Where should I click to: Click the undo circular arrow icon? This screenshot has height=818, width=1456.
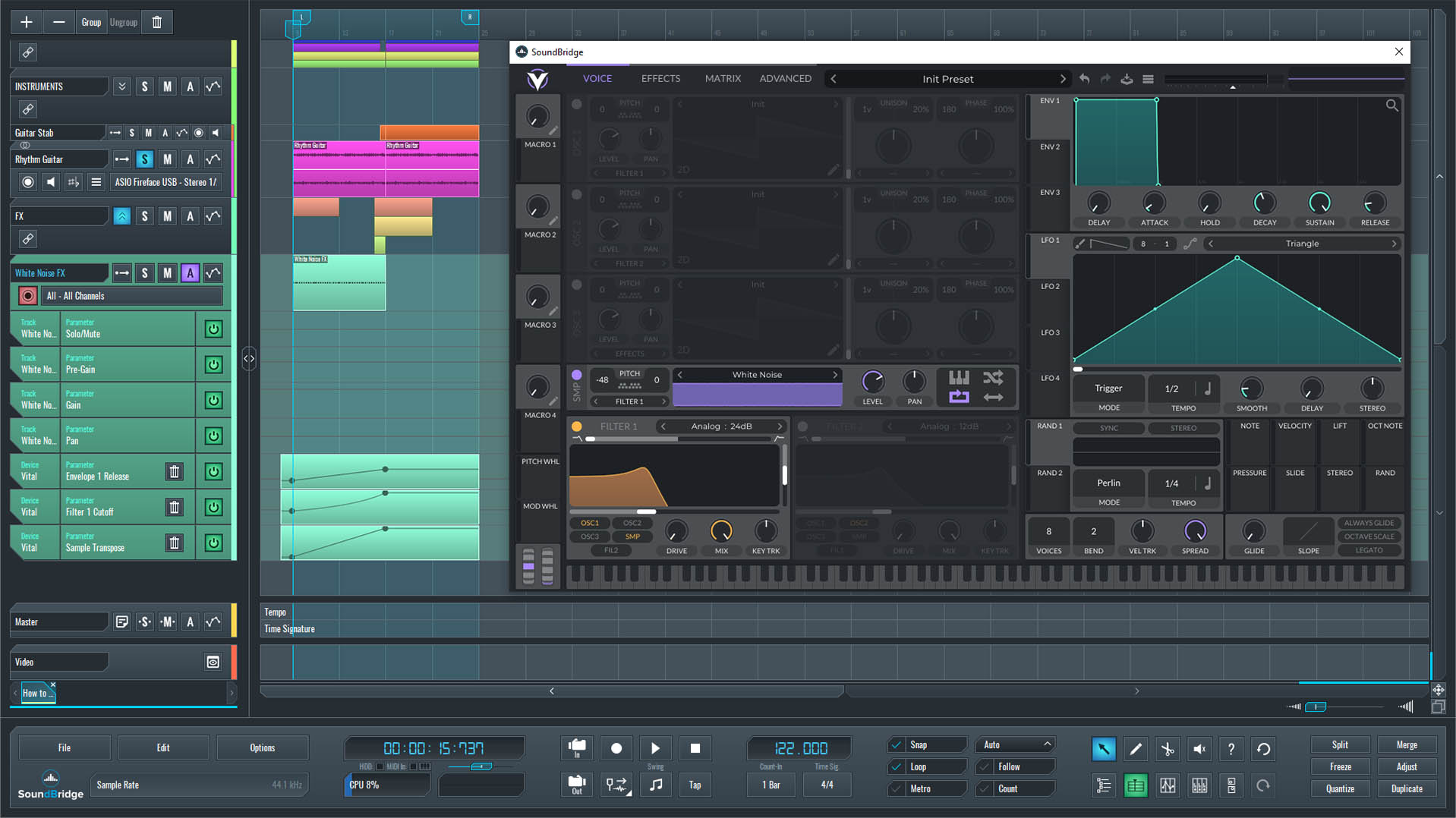(1263, 749)
